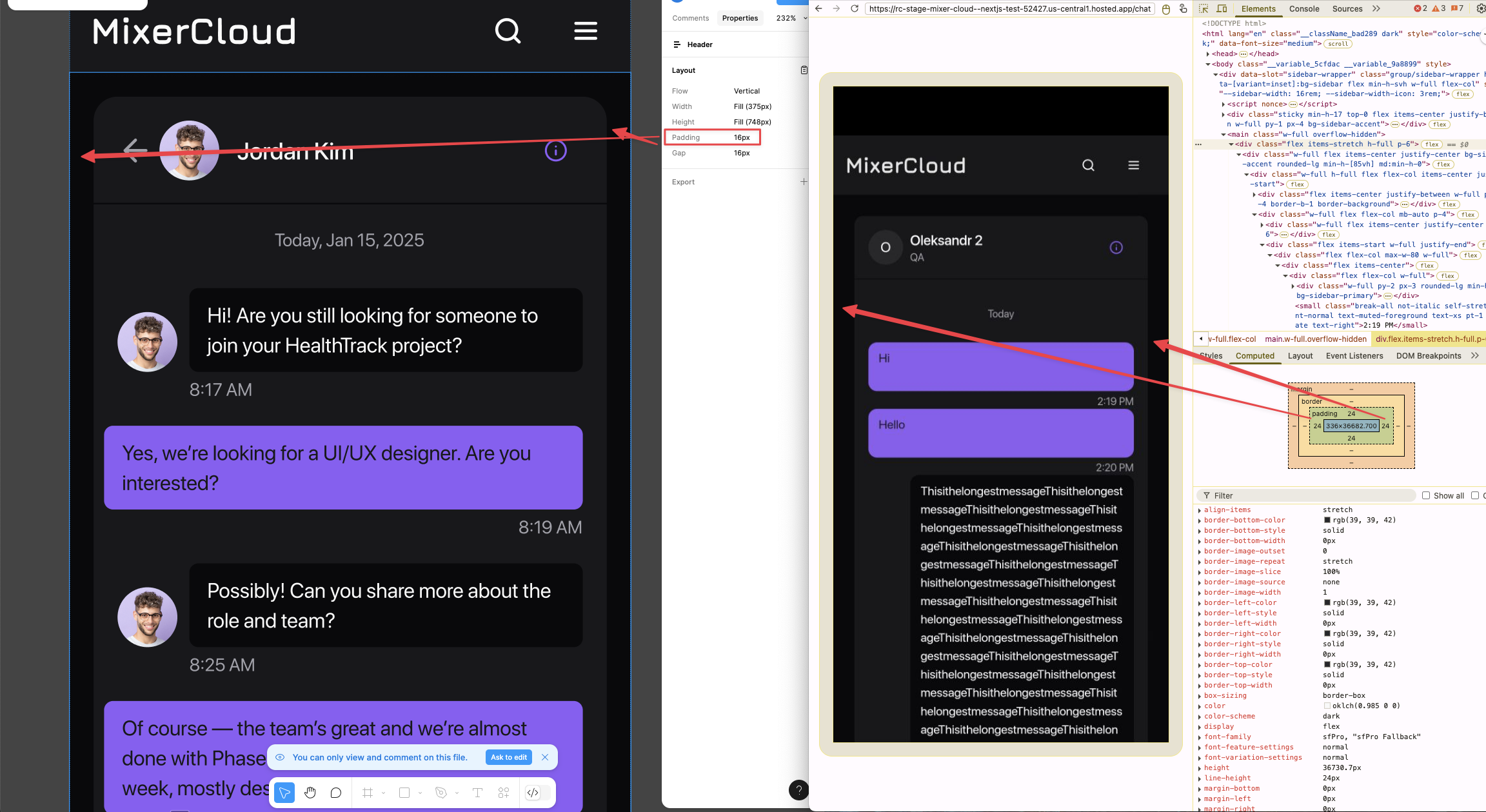
Task: Click the rgb(39, 39, 42) border-bottom-color swatch
Action: click(1327, 520)
